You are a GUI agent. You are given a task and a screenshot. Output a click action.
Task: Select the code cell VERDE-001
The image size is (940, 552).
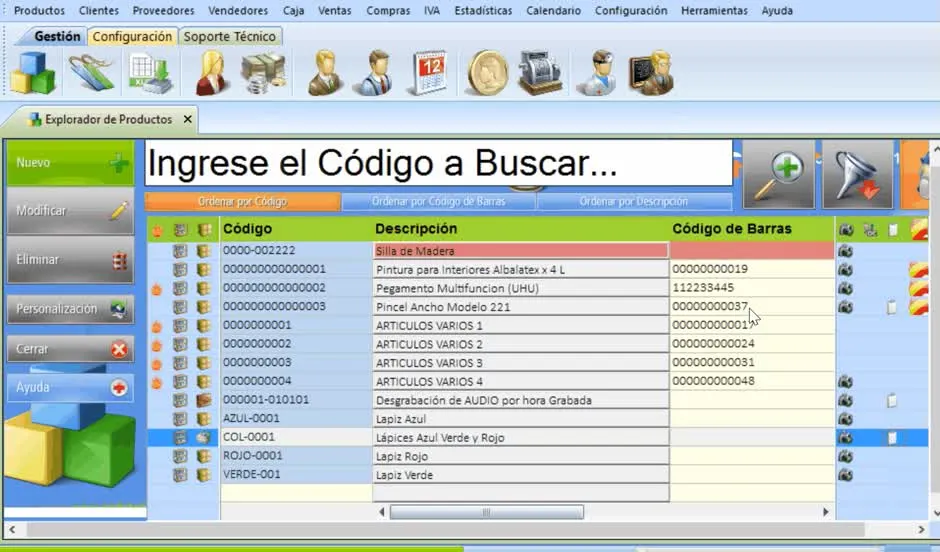point(296,475)
